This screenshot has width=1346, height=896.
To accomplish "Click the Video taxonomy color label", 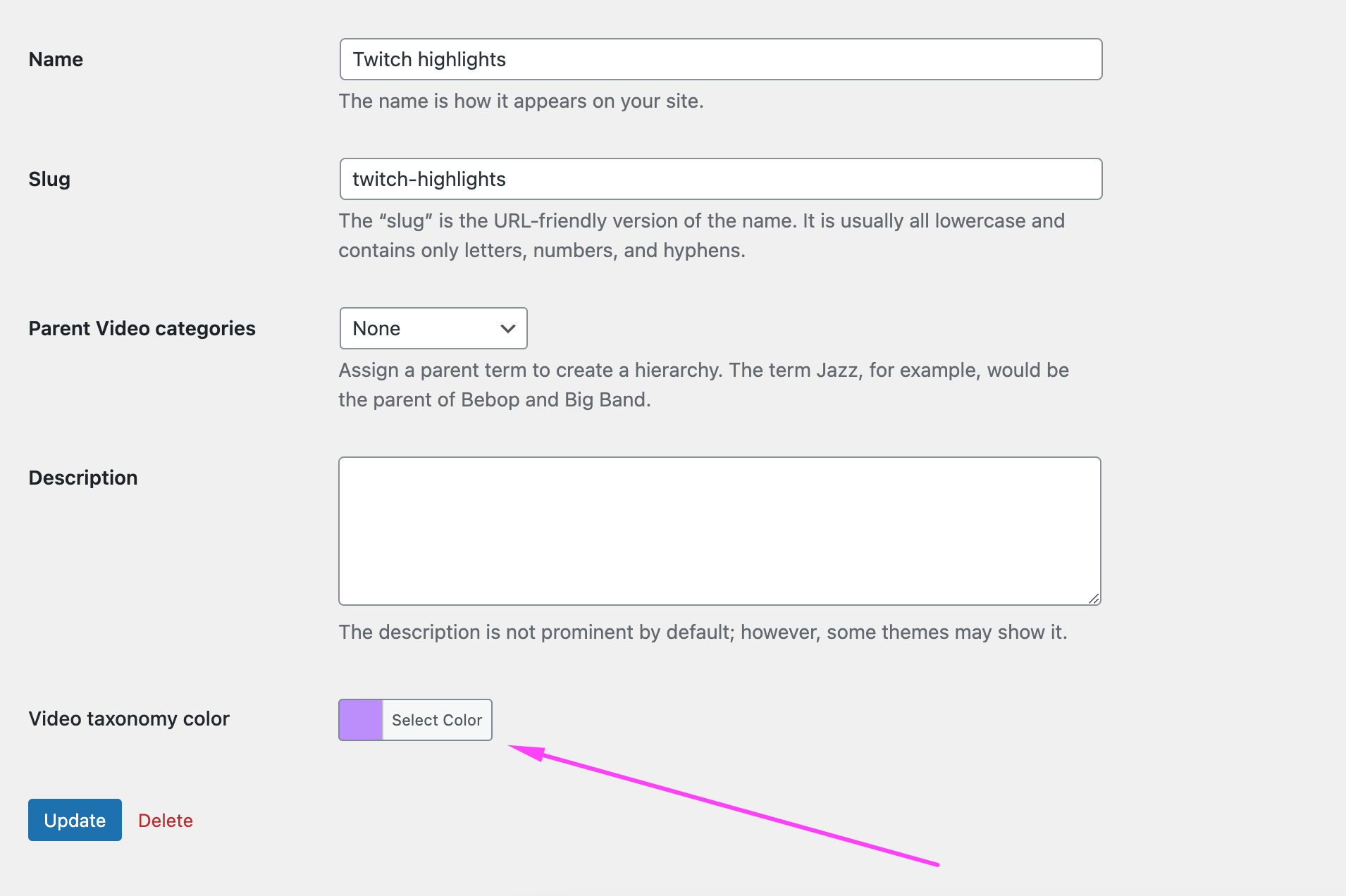I will (129, 718).
